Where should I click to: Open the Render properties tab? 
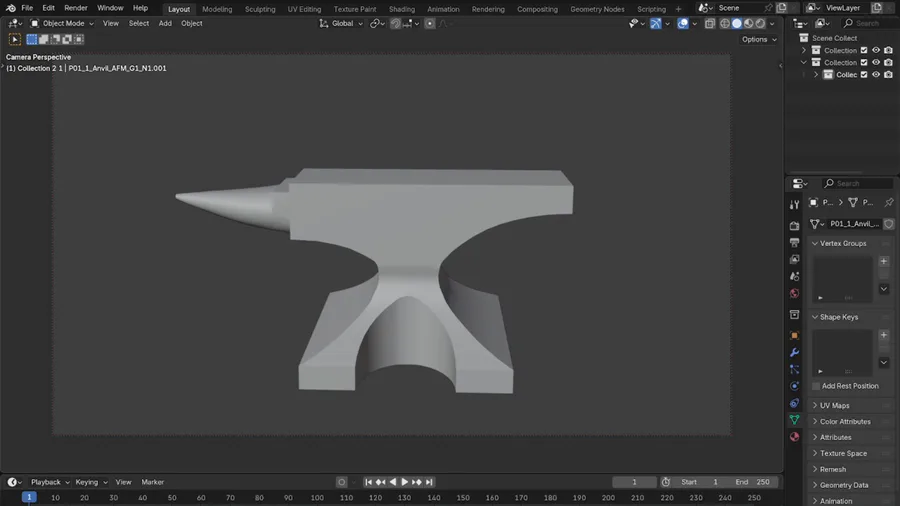pyautogui.click(x=794, y=225)
